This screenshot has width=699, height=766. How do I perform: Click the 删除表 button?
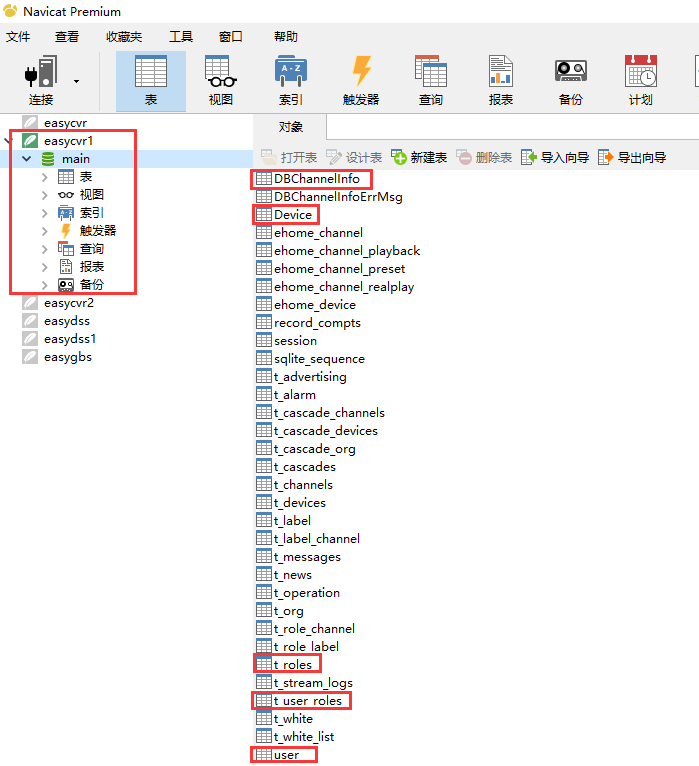pos(484,157)
